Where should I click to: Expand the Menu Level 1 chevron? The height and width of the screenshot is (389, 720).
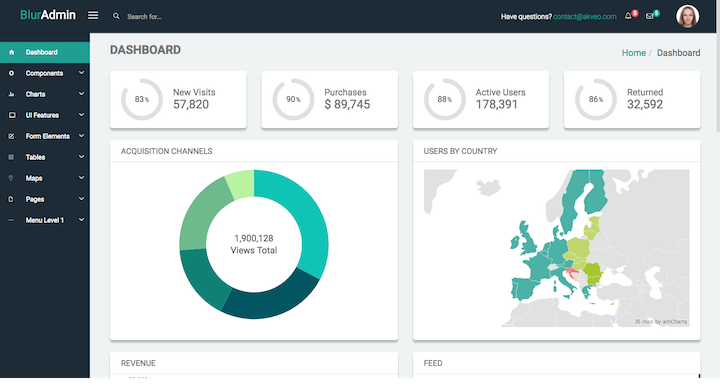pos(81,220)
